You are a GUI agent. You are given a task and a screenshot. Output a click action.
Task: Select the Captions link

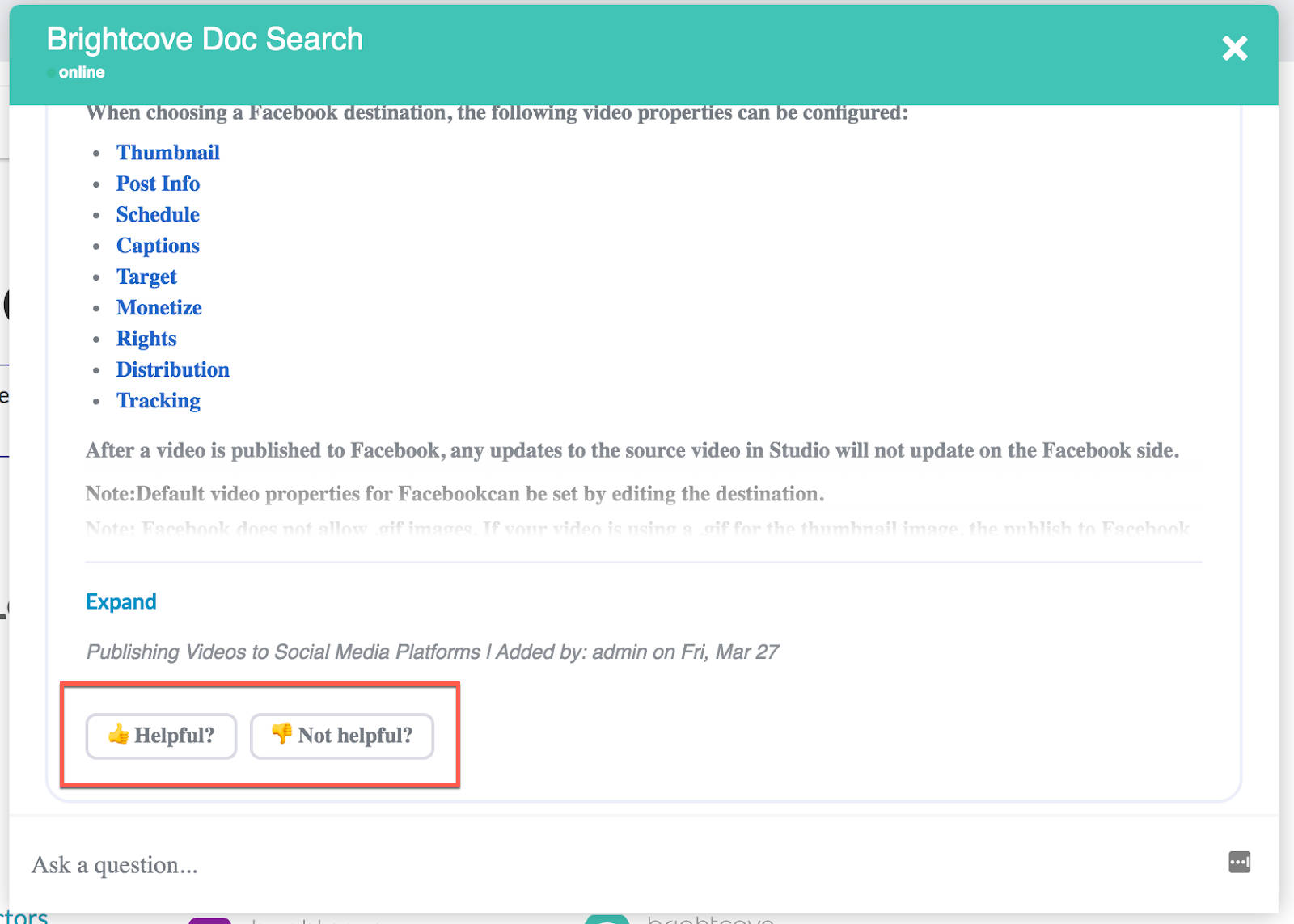click(158, 246)
